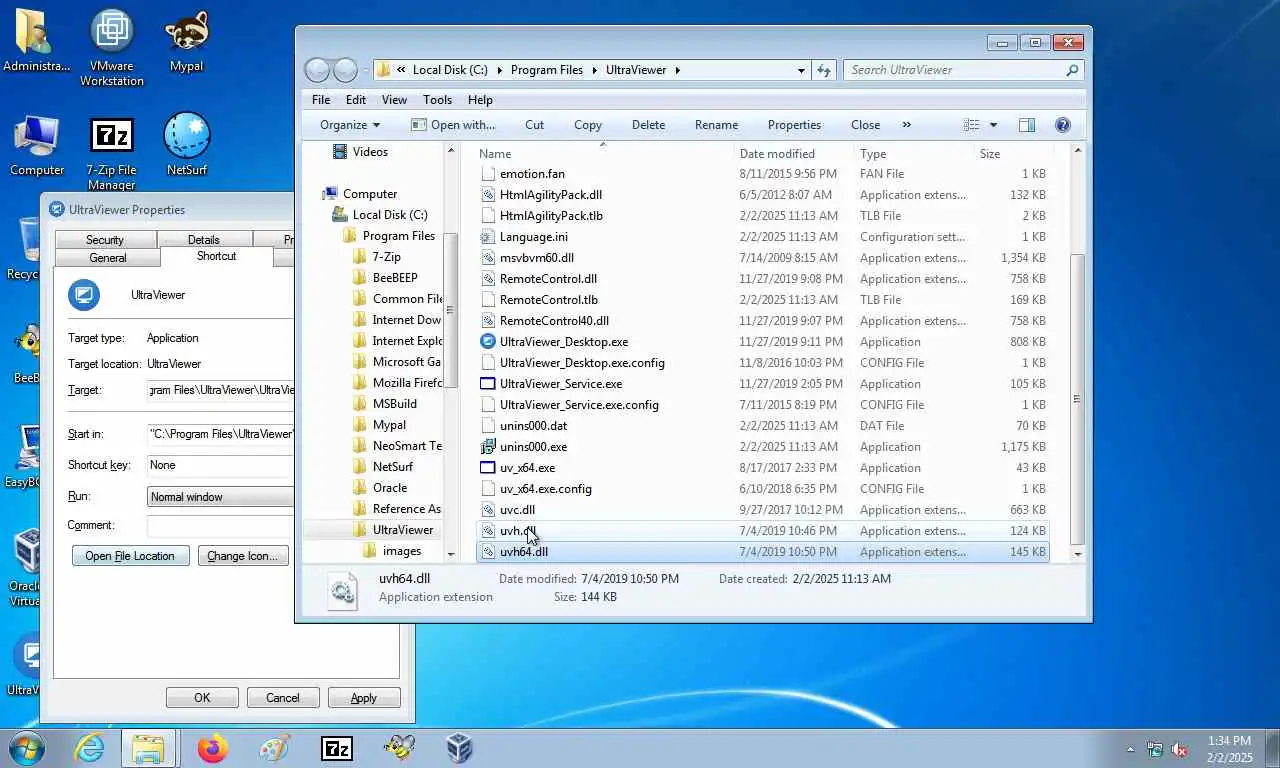This screenshot has width=1280, height=768.
Task: Click the Comment field
Action: [221, 525]
